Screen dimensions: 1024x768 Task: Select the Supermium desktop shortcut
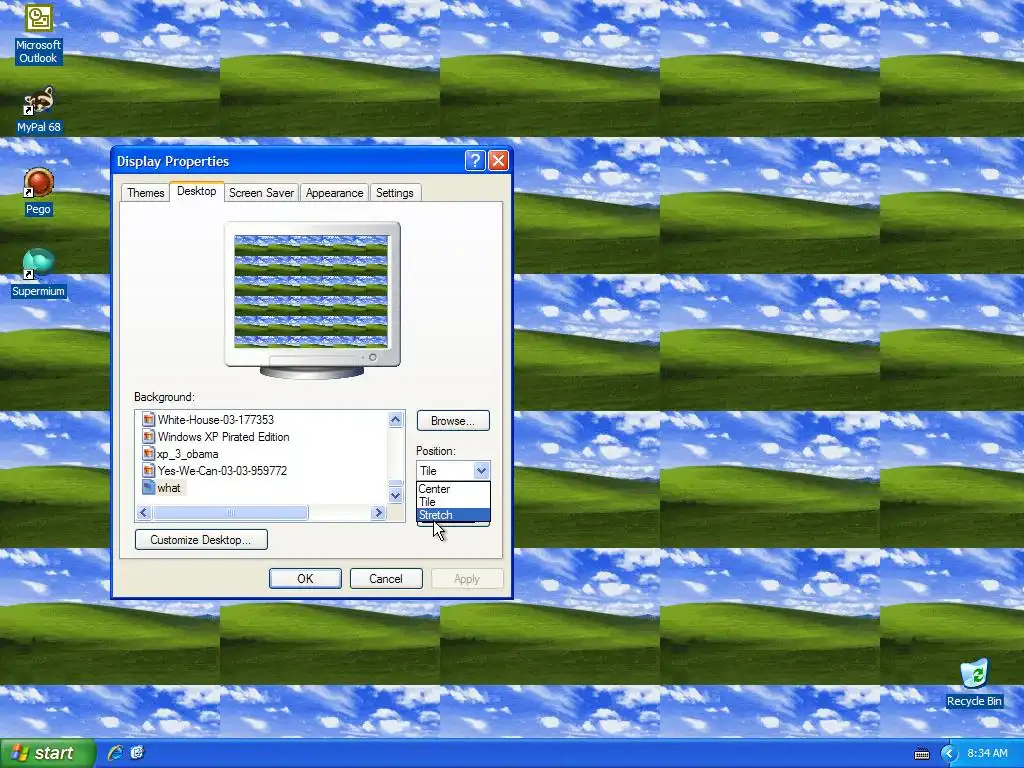[39, 274]
